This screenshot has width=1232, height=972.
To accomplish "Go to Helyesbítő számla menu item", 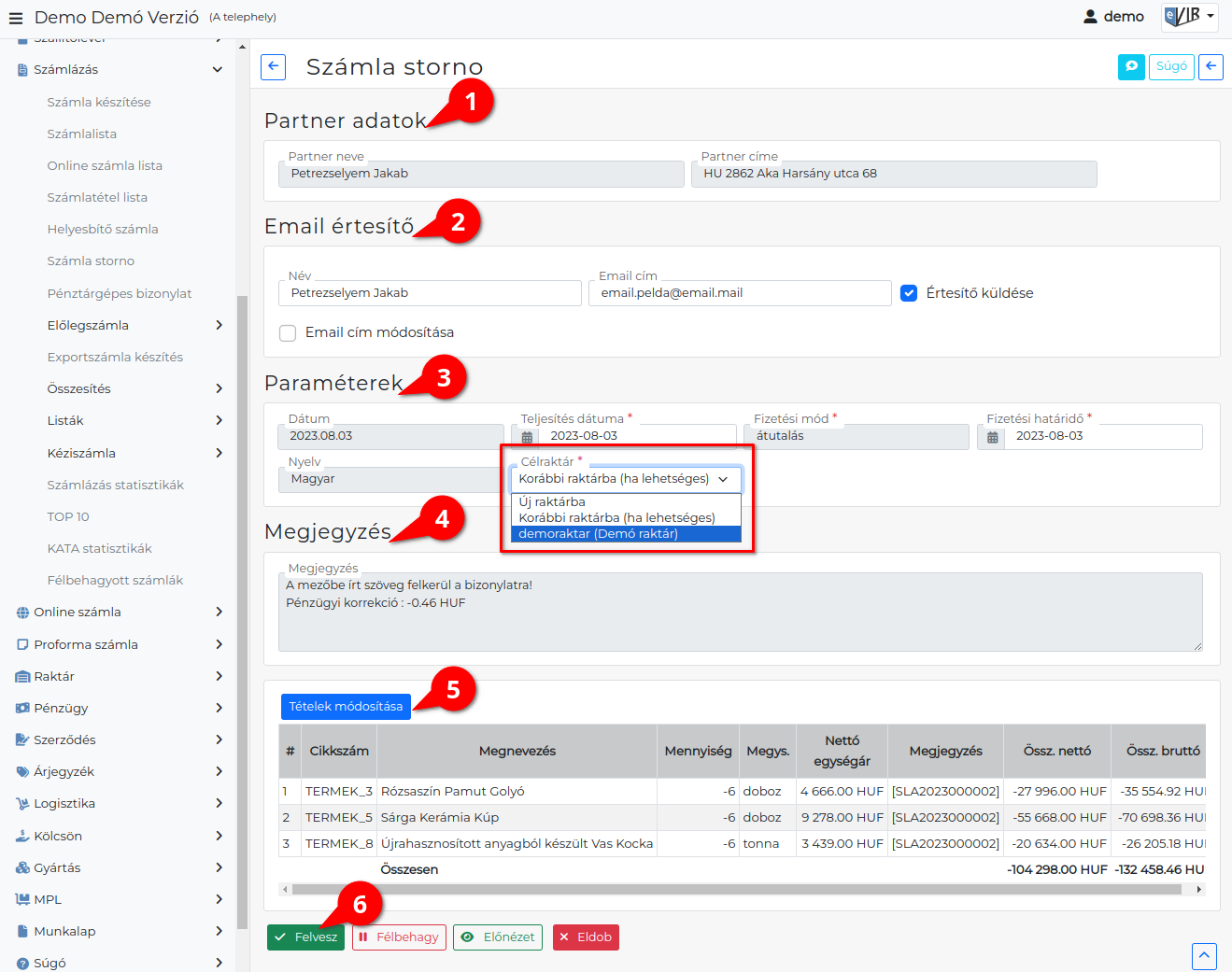I will pos(103,229).
